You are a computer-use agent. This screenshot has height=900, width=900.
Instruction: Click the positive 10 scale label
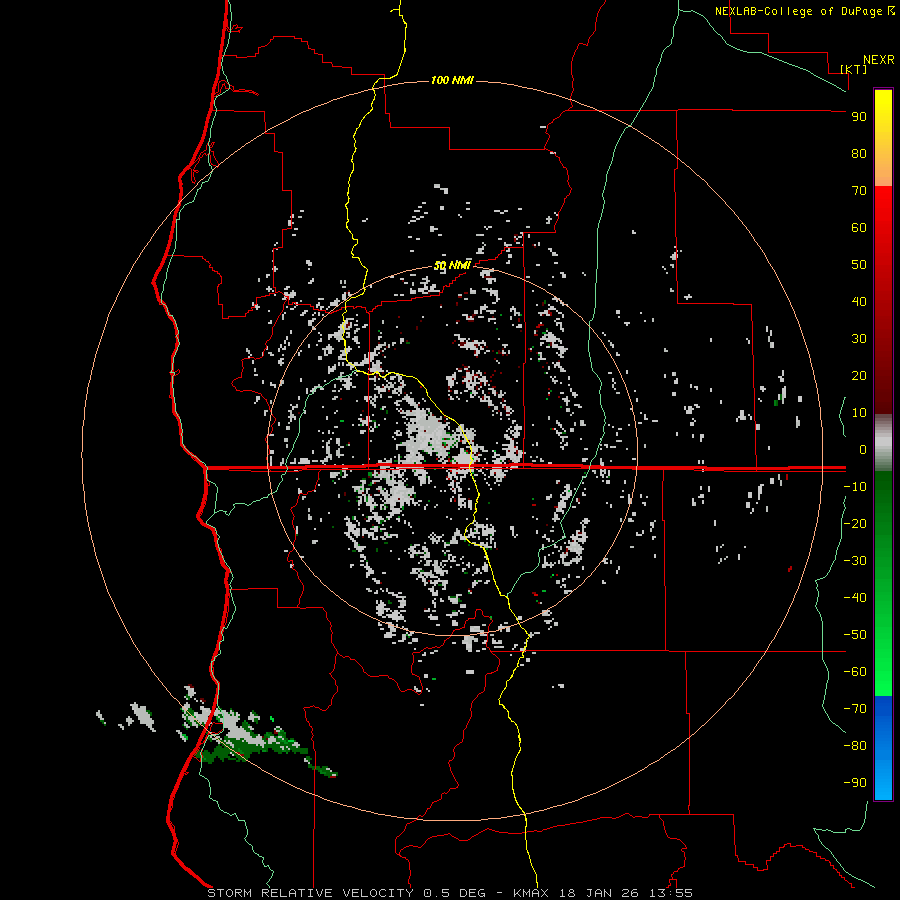(859, 413)
